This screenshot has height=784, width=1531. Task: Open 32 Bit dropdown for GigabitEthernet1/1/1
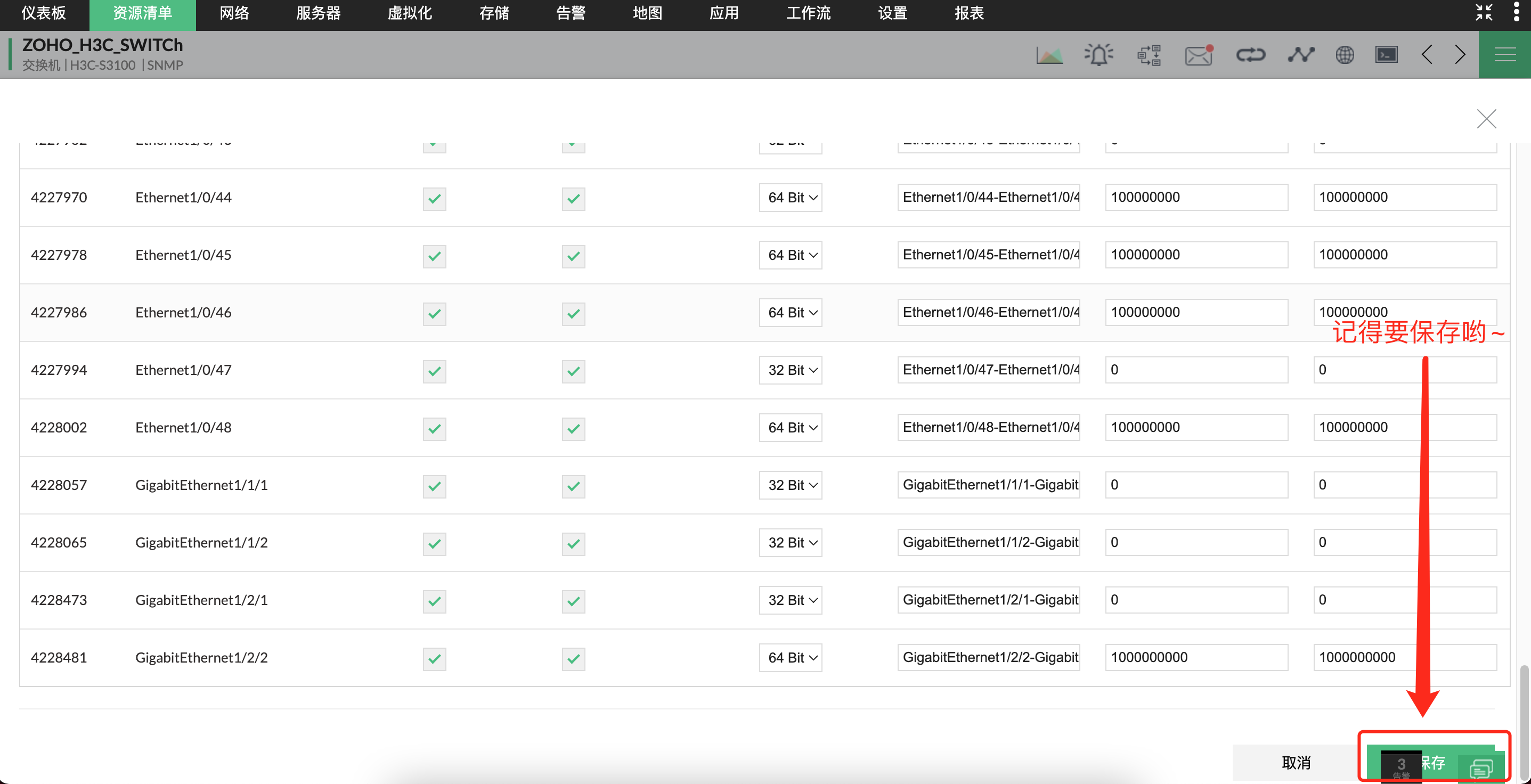791,486
